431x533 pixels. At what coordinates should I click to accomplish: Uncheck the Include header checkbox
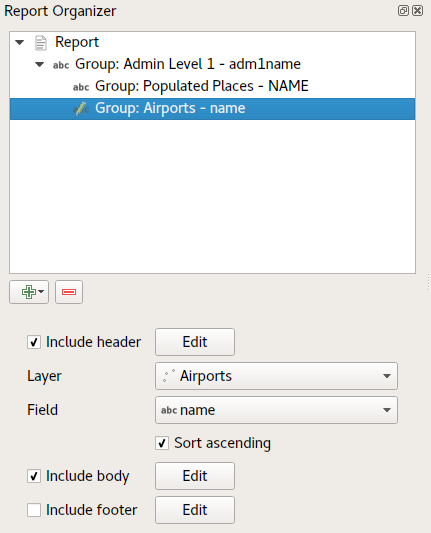tap(34, 342)
